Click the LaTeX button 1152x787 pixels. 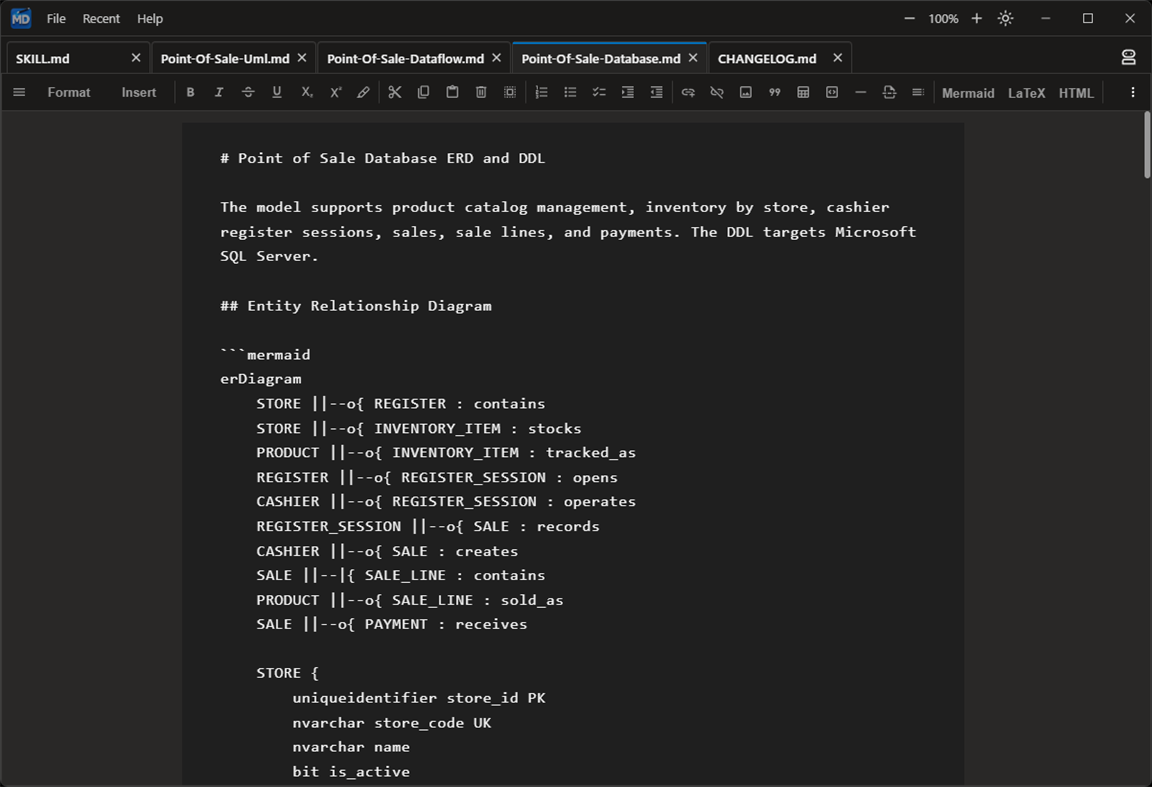(1026, 93)
